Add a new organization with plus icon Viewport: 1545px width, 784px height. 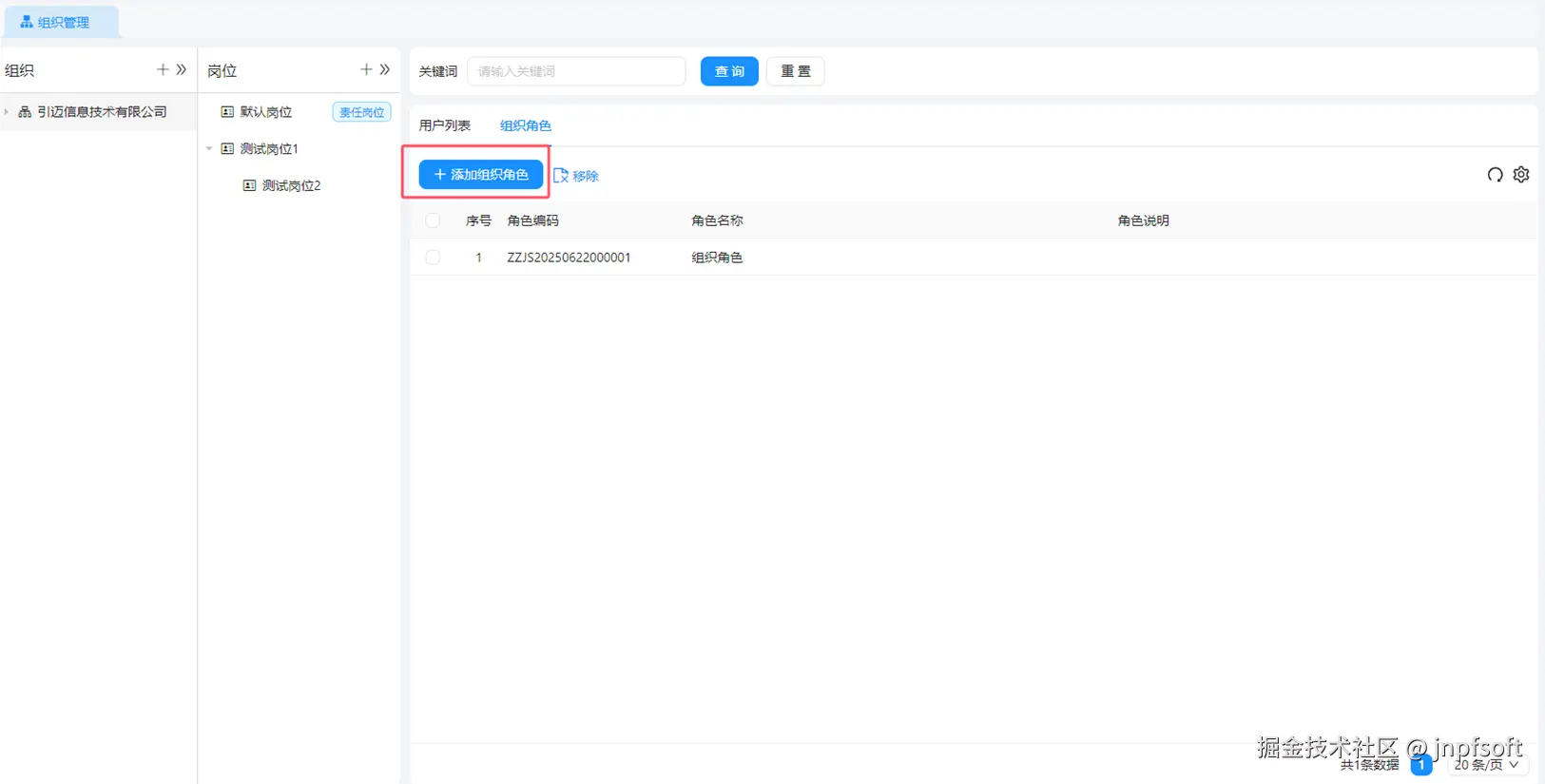[x=163, y=69]
